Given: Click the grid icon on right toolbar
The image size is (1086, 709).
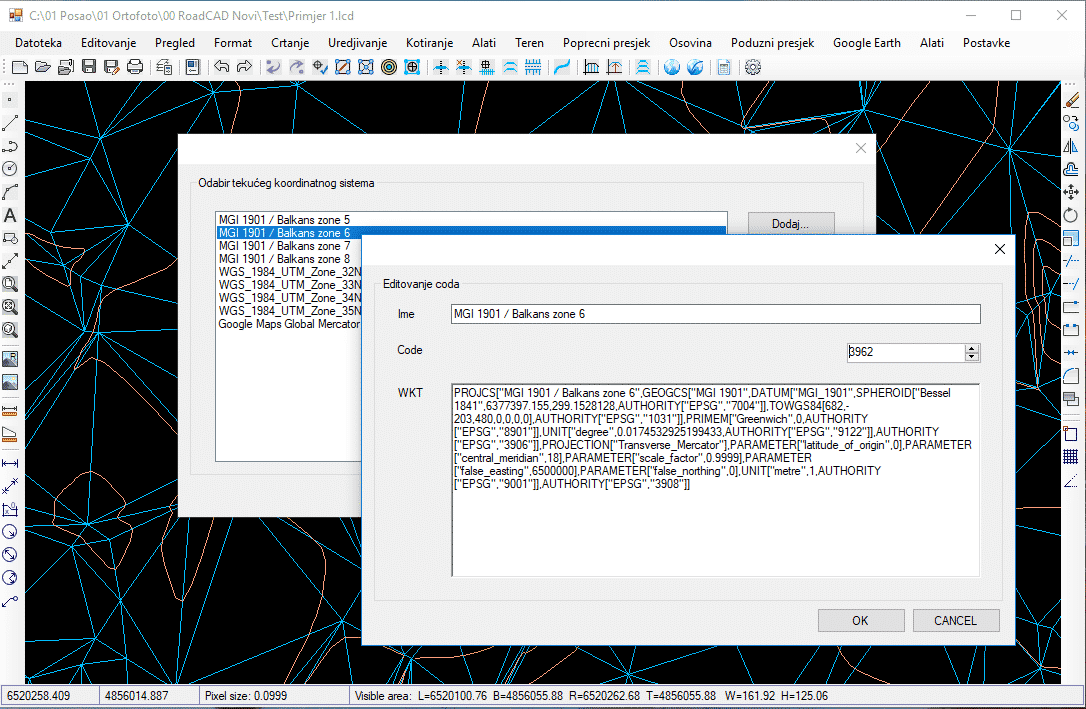Looking at the screenshot, I should [x=1071, y=457].
